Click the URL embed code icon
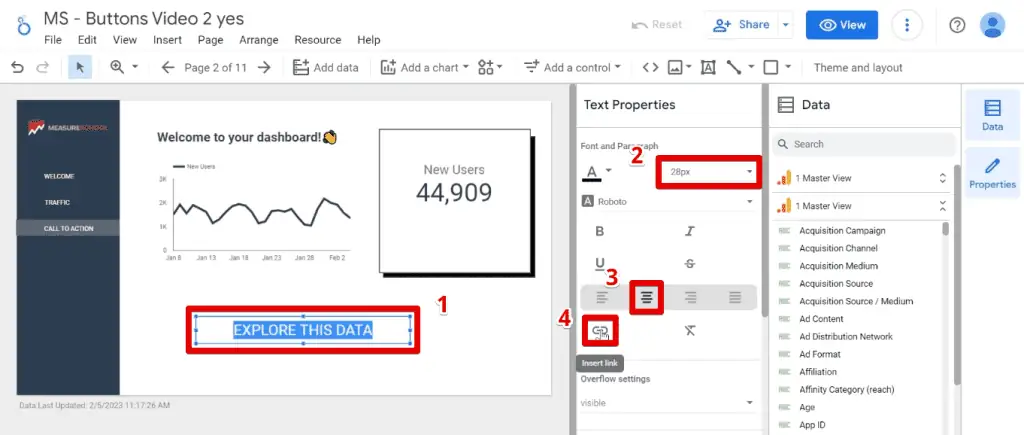 tap(650, 67)
